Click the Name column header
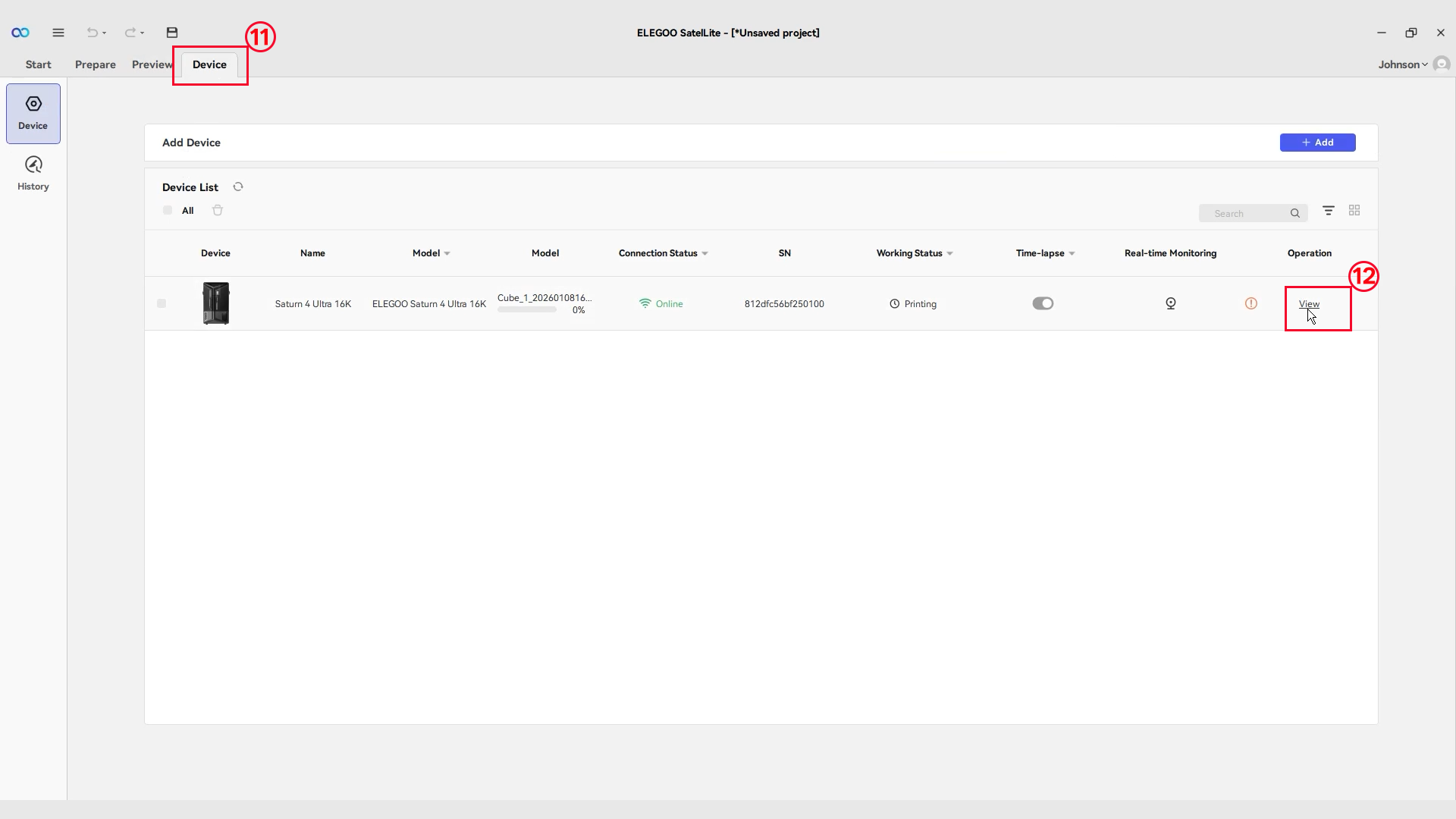1456x819 pixels. [312, 253]
